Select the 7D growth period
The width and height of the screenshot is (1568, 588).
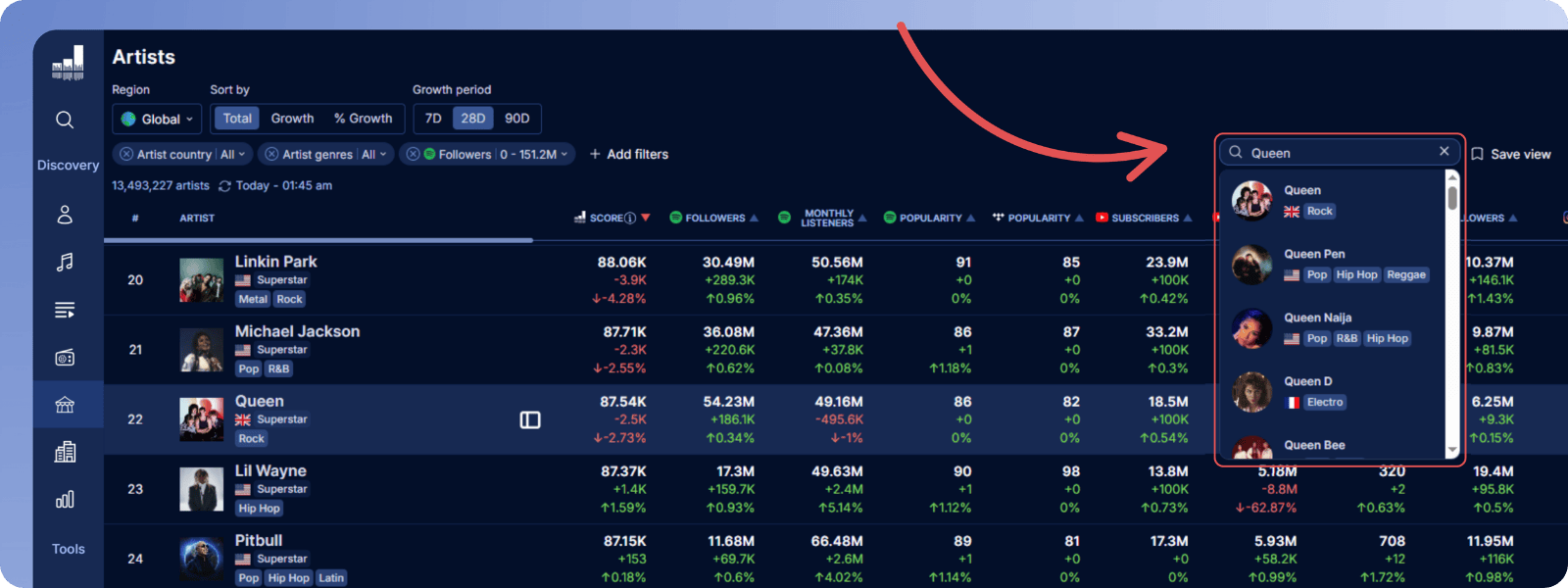[433, 119]
